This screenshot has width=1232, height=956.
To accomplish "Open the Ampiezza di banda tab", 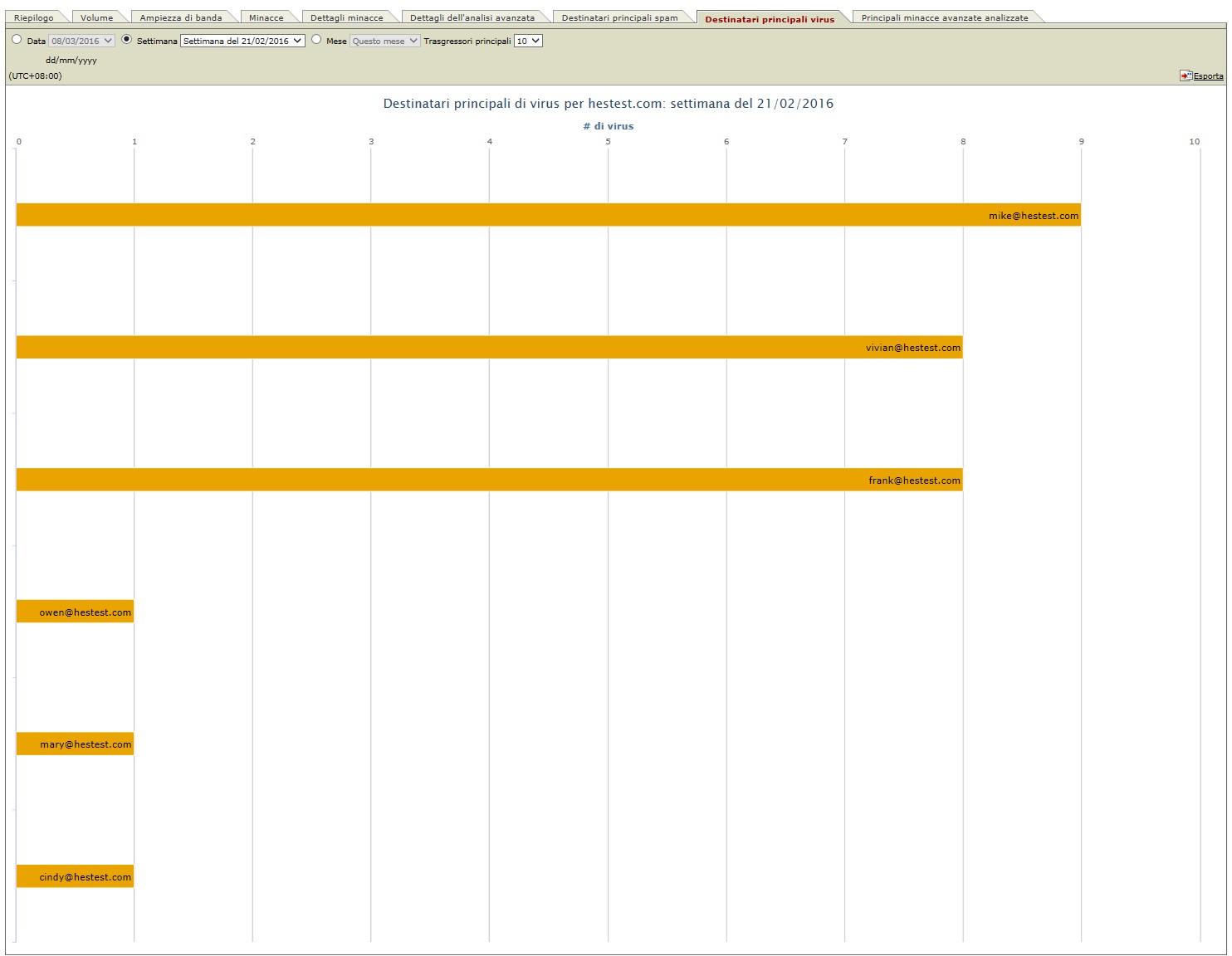I will tap(181, 17).
